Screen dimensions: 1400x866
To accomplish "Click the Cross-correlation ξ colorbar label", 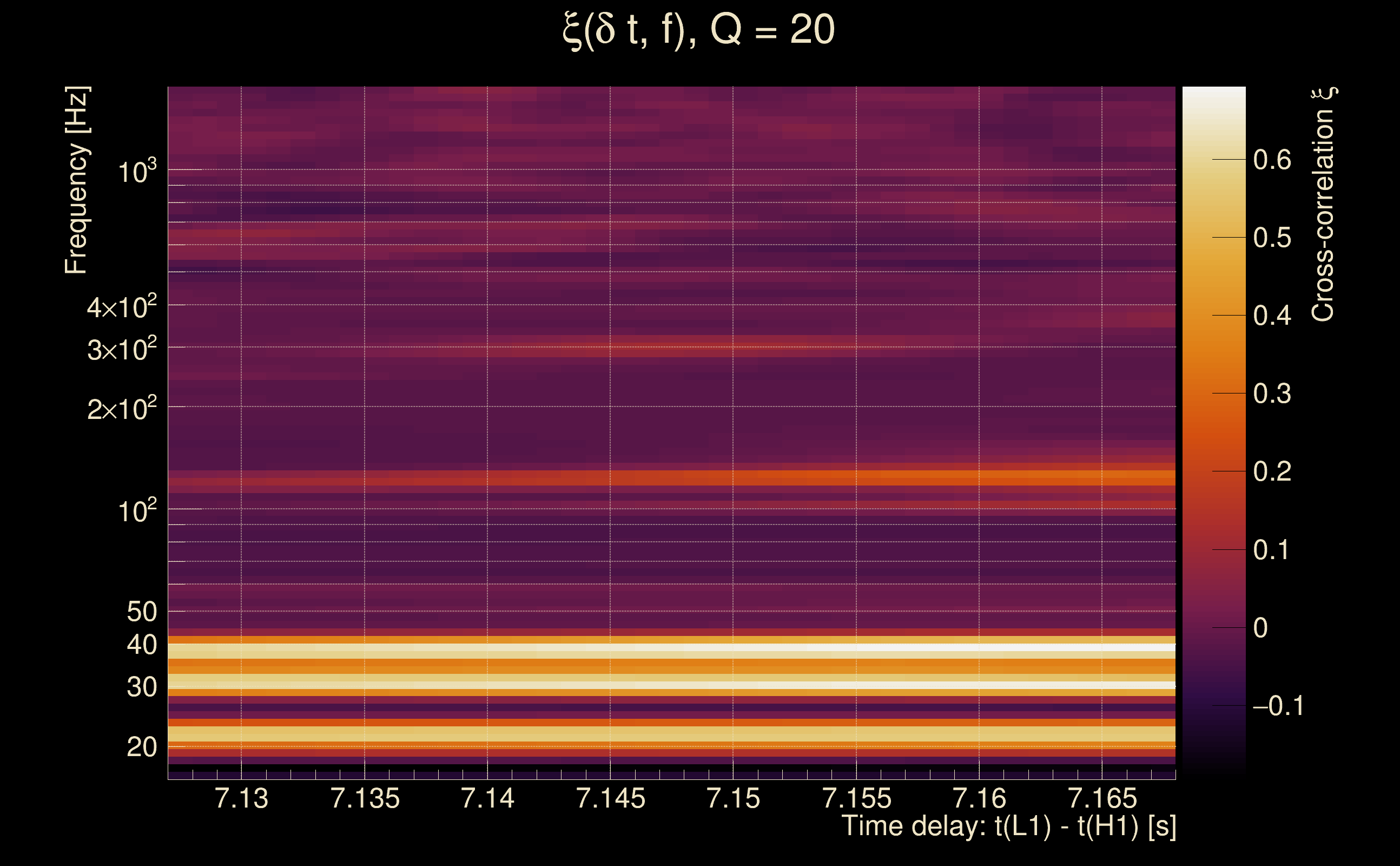I will coord(1324,205).
